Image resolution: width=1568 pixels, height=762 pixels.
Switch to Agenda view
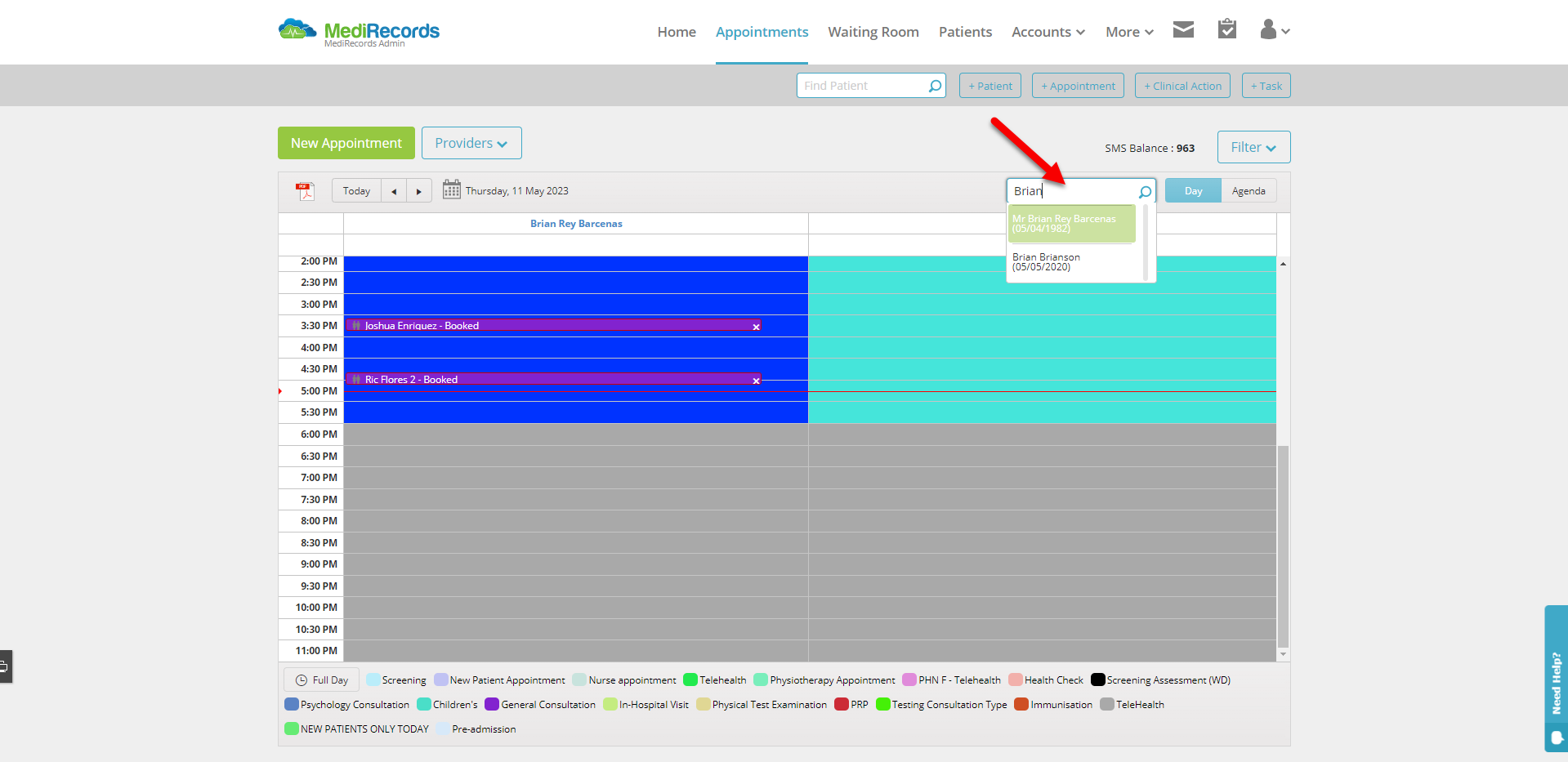tap(1249, 191)
